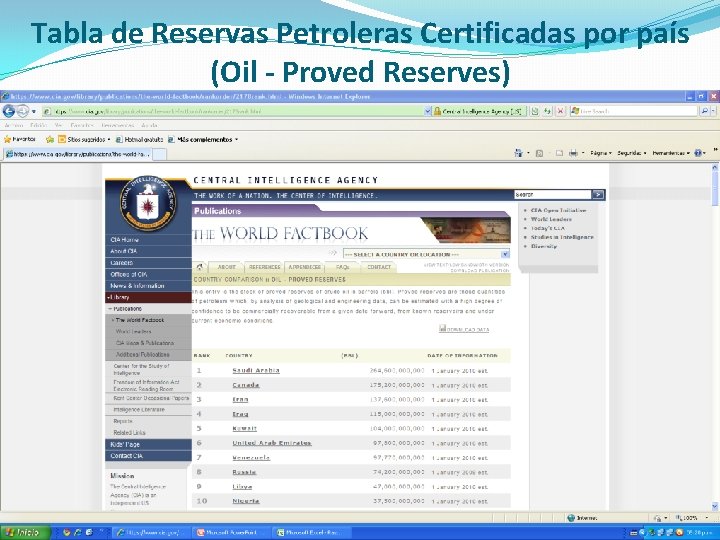Expand the Library section in the sidebar
Image resolution: width=720 pixels, height=540 pixels.
tap(148, 297)
